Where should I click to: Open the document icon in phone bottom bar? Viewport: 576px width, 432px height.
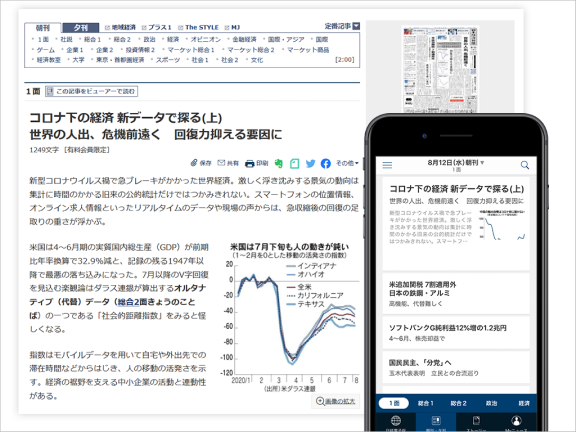[476, 421]
